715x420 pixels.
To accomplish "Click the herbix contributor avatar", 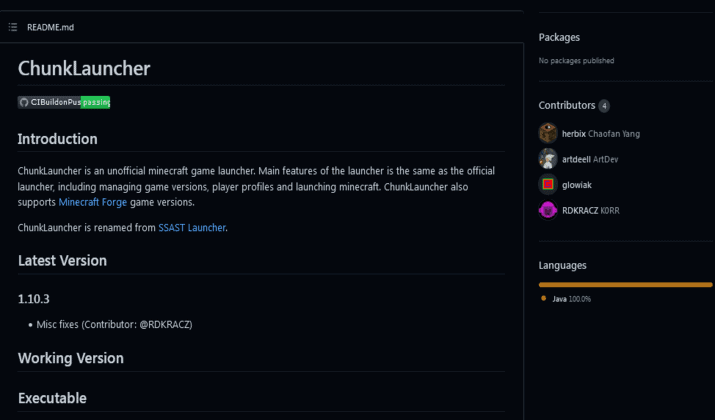I will pos(548,133).
